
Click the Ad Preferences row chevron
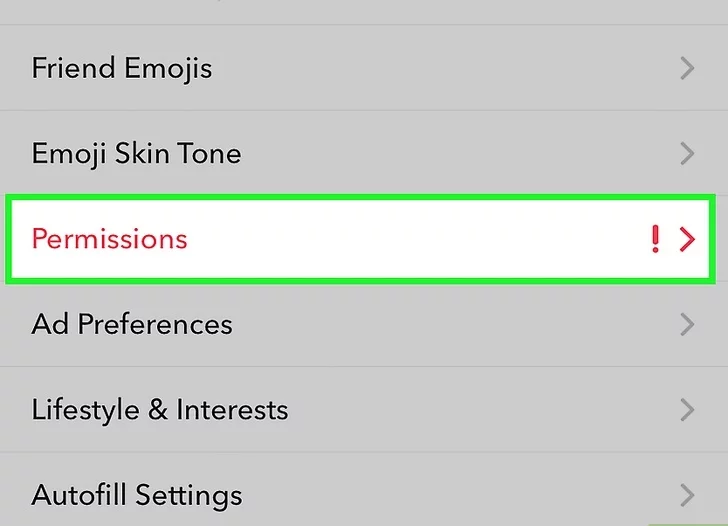[686, 324]
